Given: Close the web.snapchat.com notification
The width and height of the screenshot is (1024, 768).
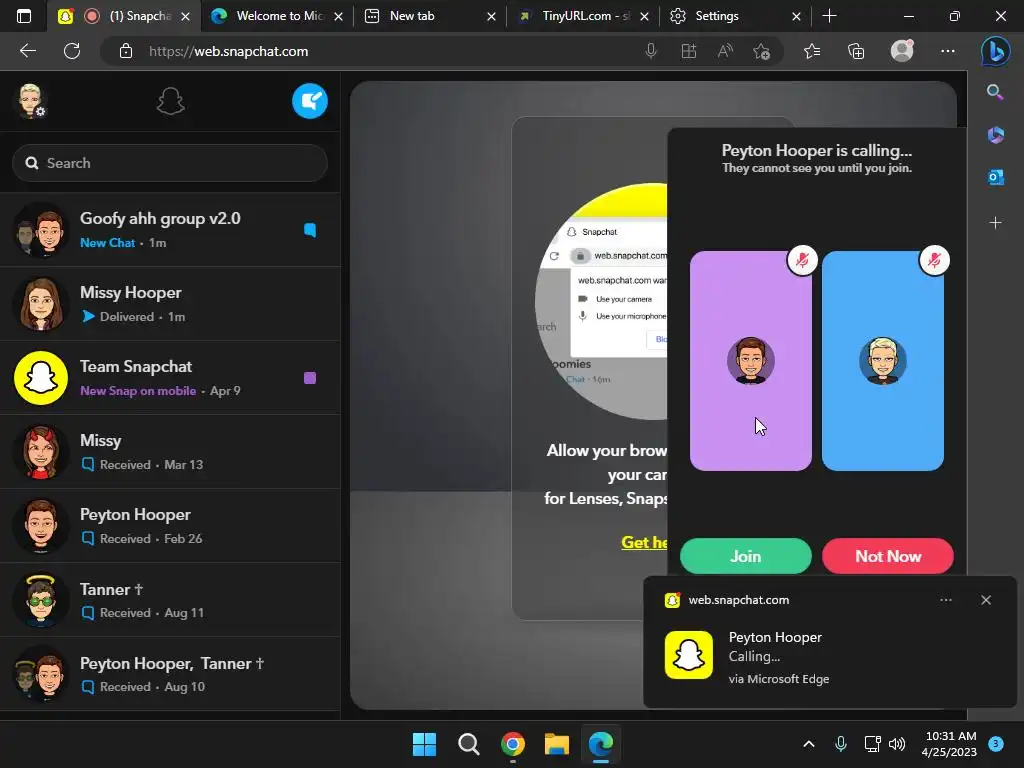Looking at the screenshot, I should point(986,600).
